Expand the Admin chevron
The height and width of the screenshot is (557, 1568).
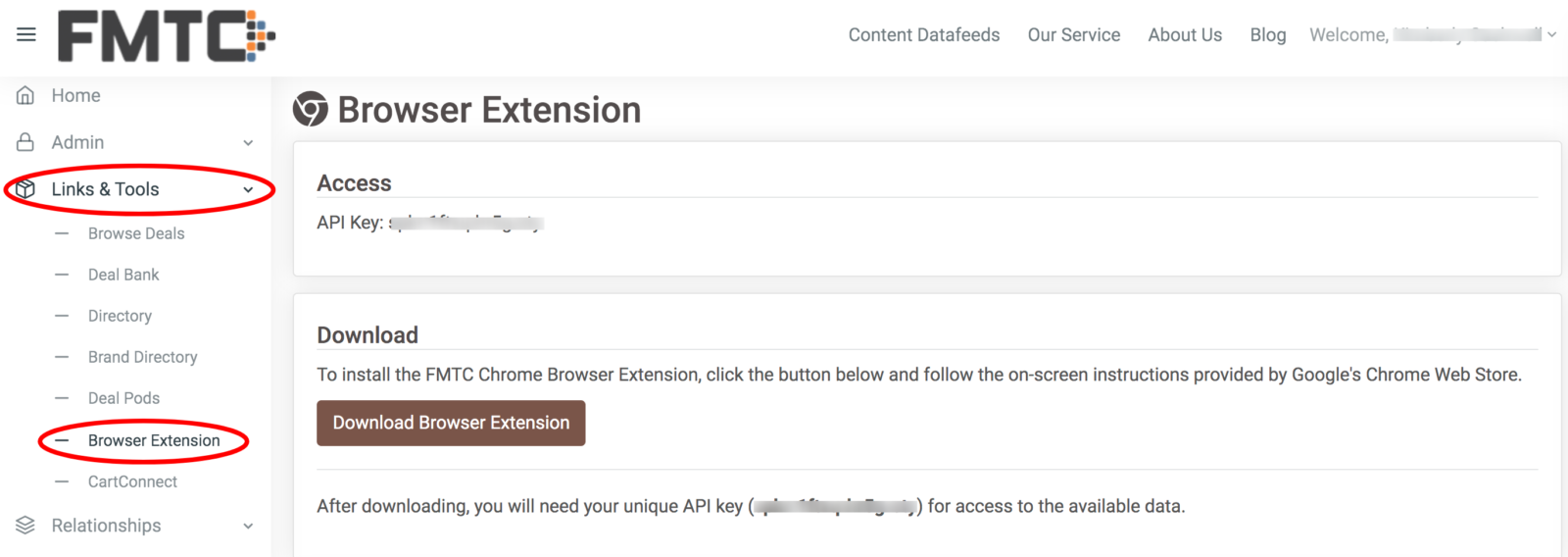pos(248,143)
